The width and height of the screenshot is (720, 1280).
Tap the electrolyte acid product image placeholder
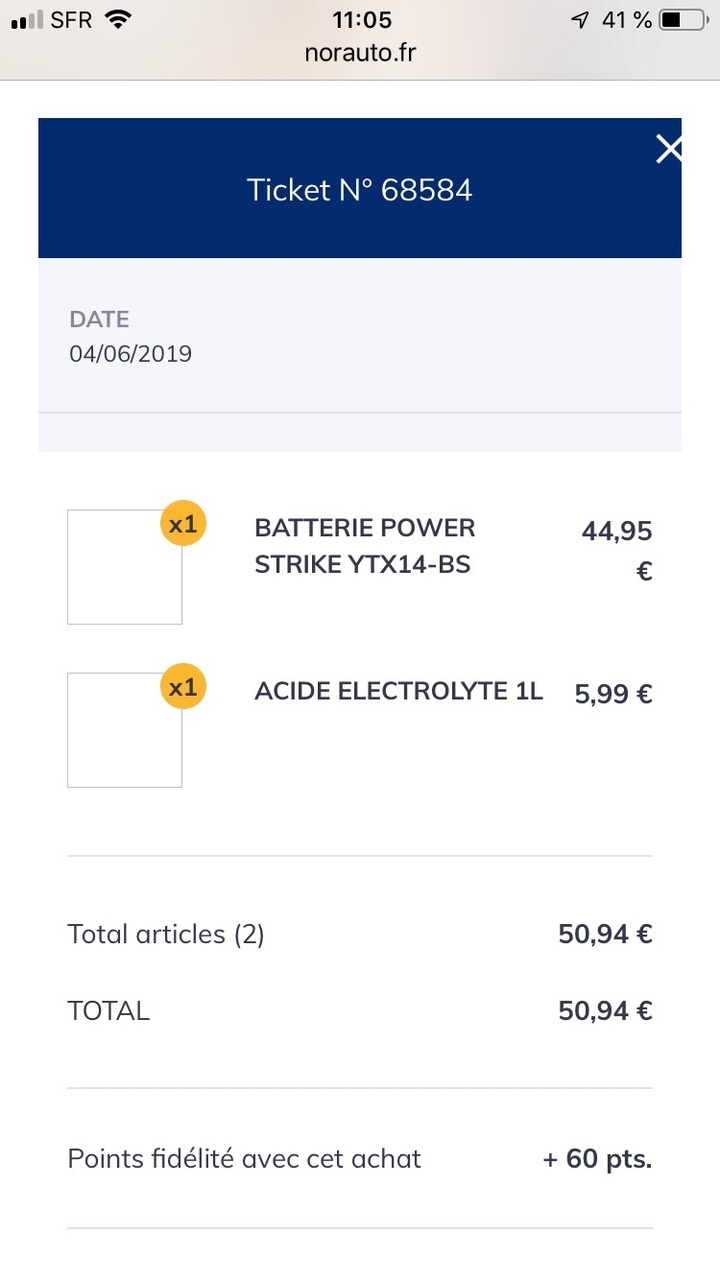[x=124, y=730]
